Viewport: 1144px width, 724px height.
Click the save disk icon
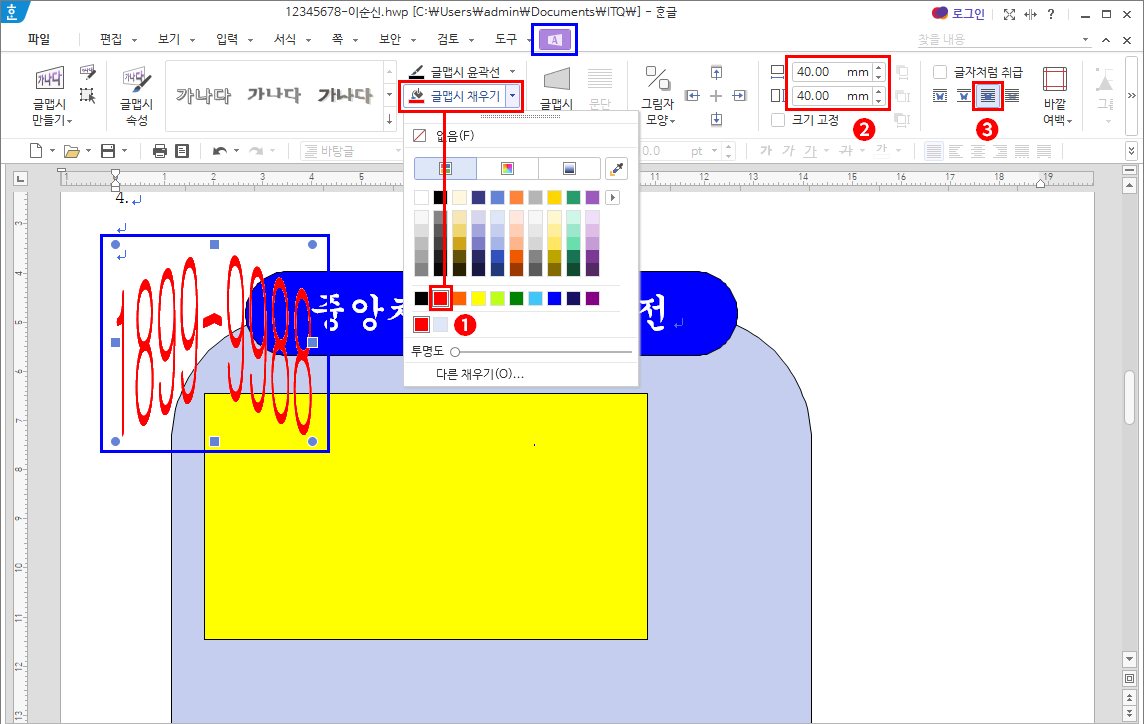[108, 151]
